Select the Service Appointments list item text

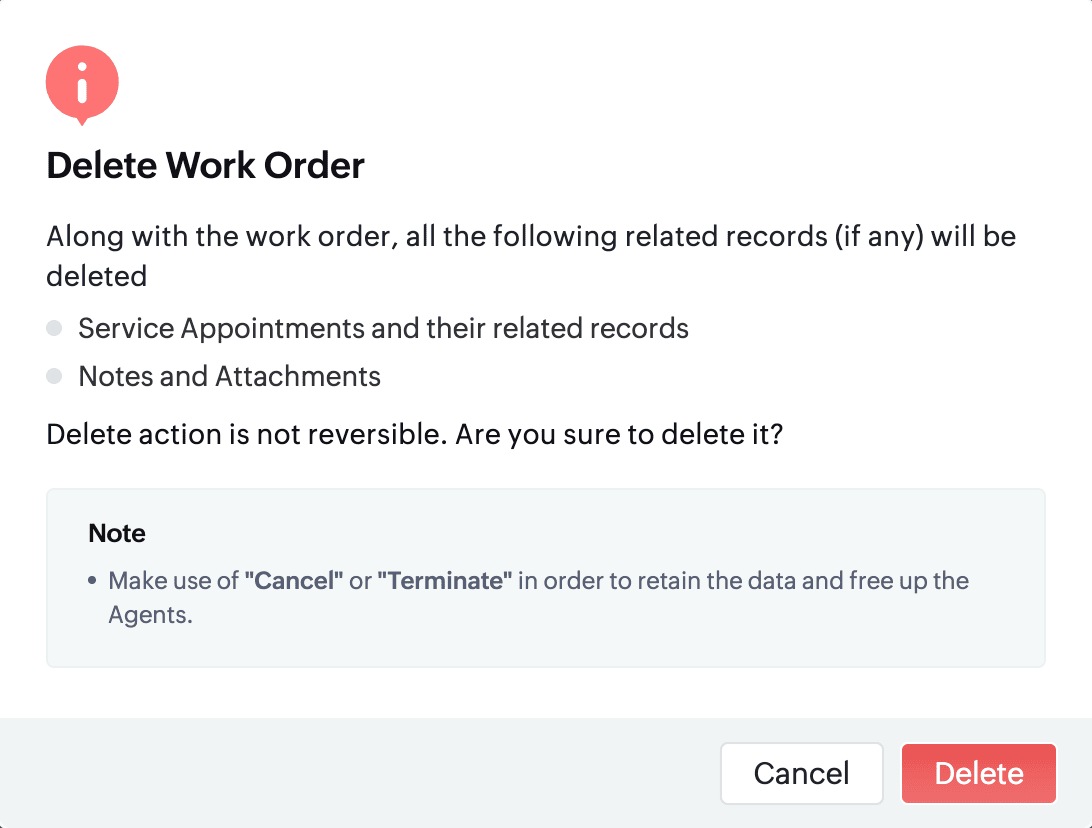click(x=383, y=328)
